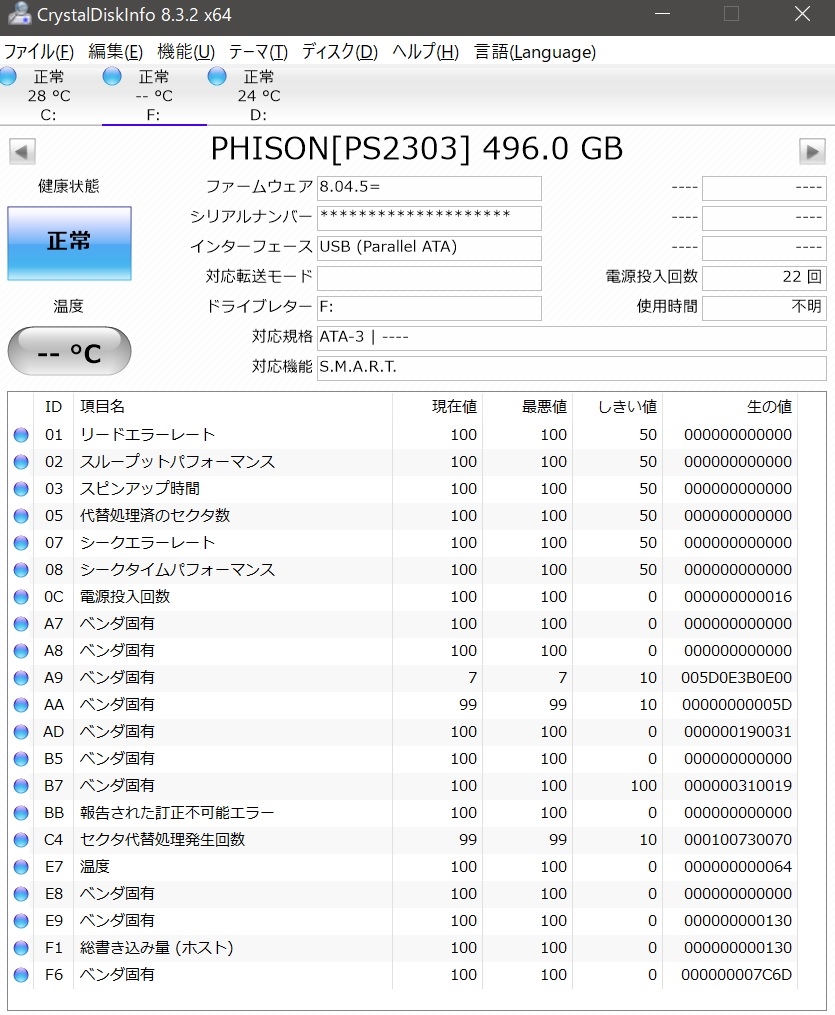
Task: Click the 項目名 column header
Action: pyautogui.click(x=233, y=407)
